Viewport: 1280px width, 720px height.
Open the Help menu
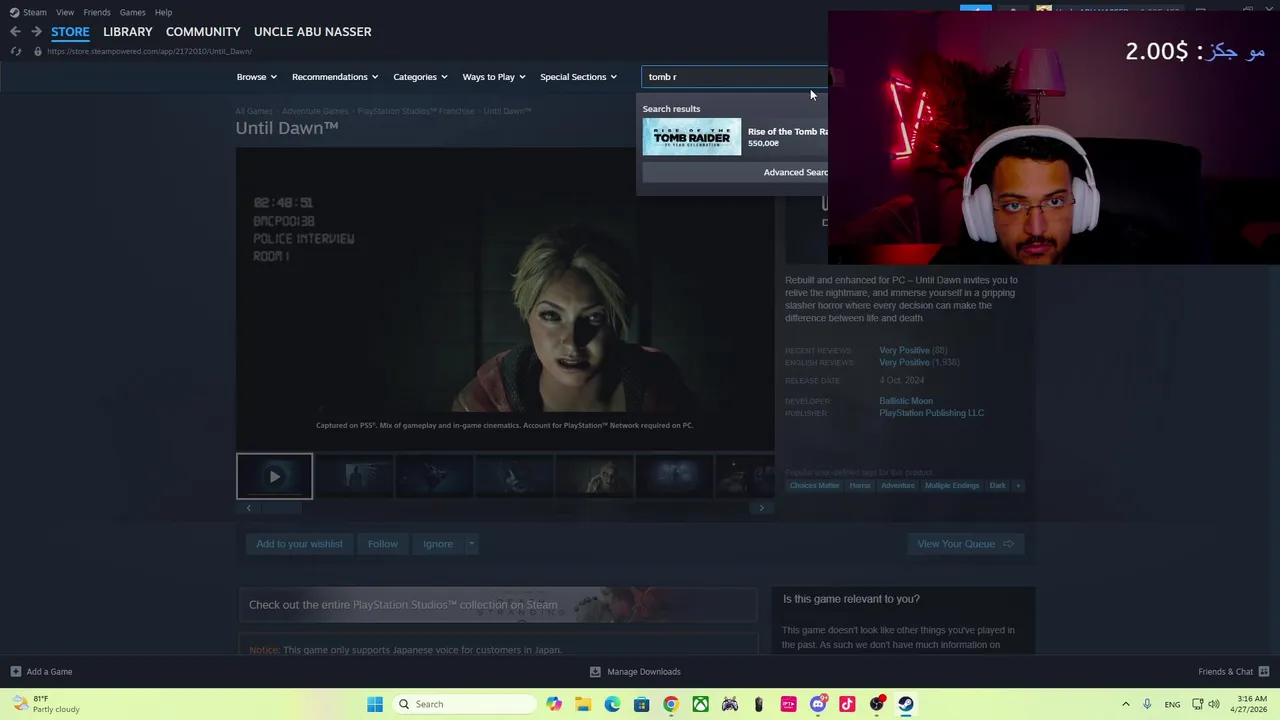click(x=163, y=12)
